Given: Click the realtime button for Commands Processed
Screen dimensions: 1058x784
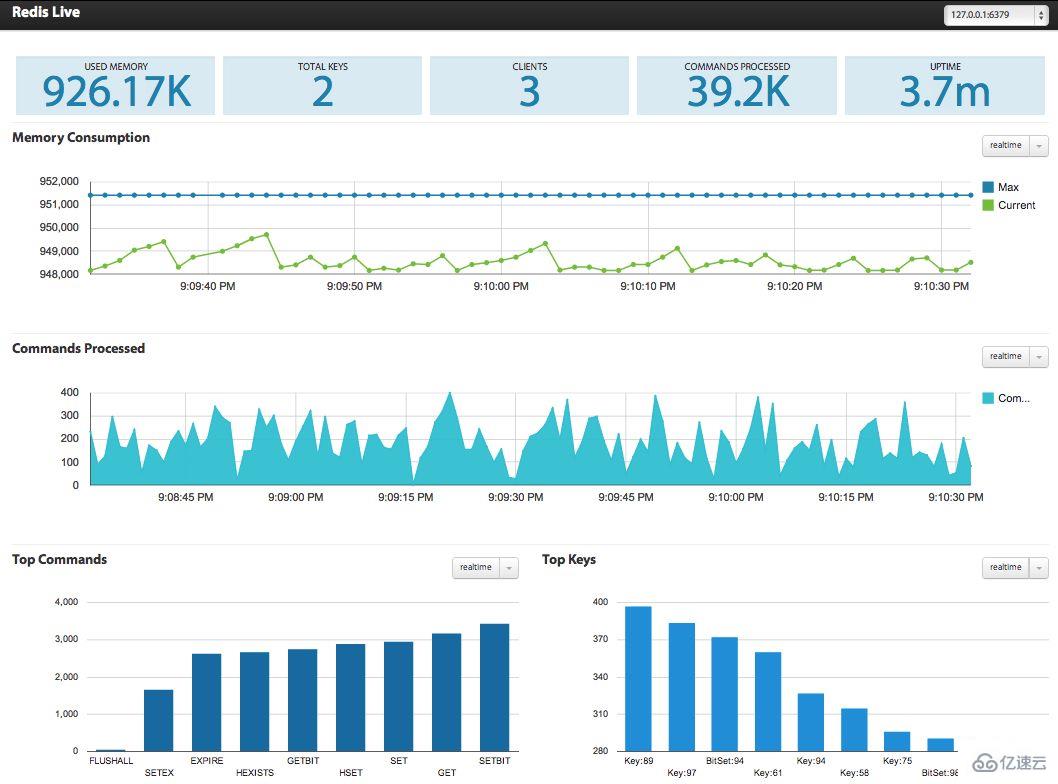Looking at the screenshot, I should (1005, 357).
